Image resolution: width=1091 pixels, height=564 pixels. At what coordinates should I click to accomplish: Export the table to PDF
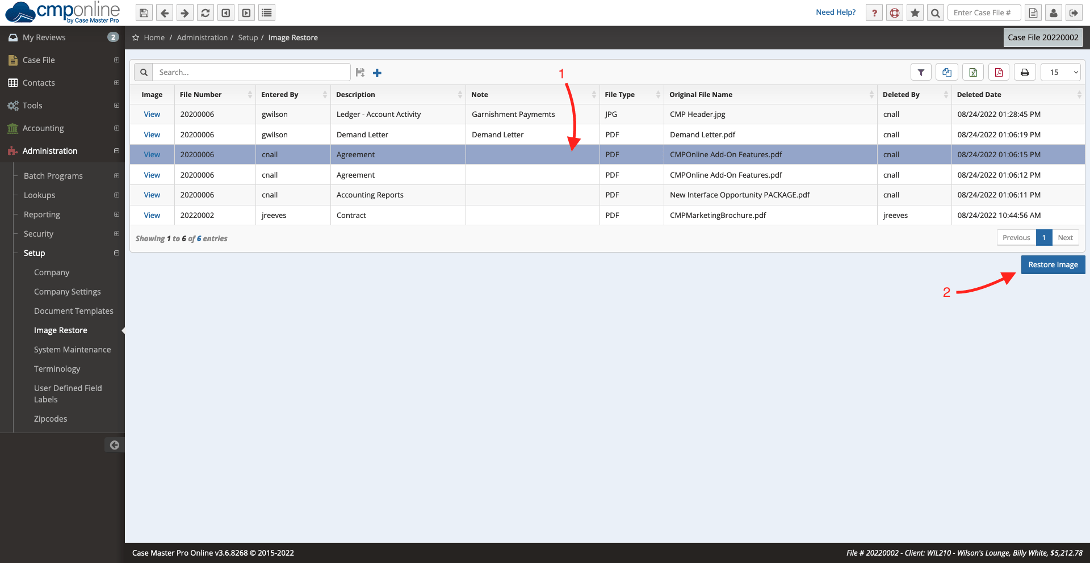point(998,72)
